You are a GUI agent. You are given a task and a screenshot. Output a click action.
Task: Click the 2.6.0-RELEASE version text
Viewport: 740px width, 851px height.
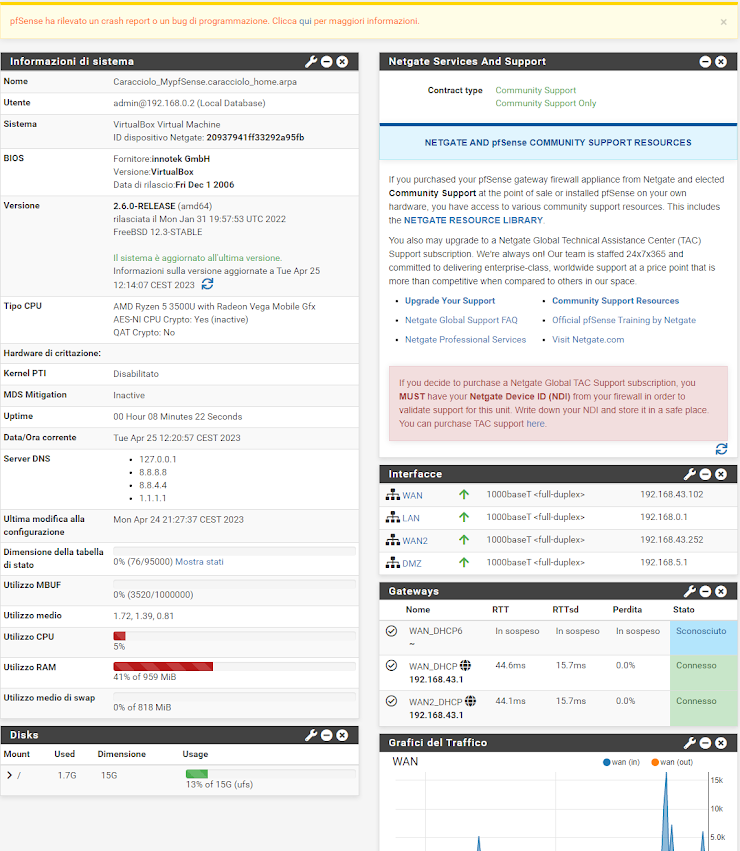(144, 206)
